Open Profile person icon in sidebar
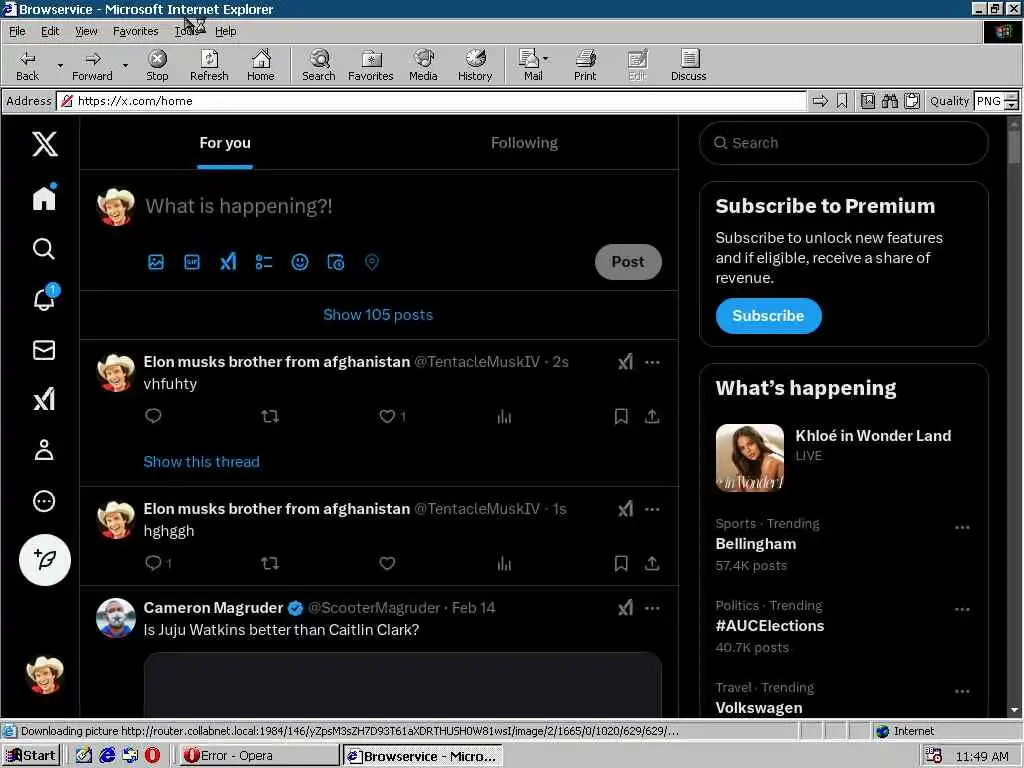Viewport: 1024px width, 768px height. [x=44, y=450]
